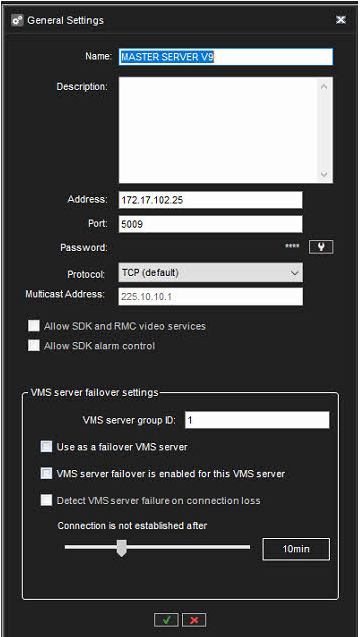The height and width of the screenshot is (637, 361).
Task: Toggle Allow SDK alarm control checkbox
Action: click(x=34, y=346)
